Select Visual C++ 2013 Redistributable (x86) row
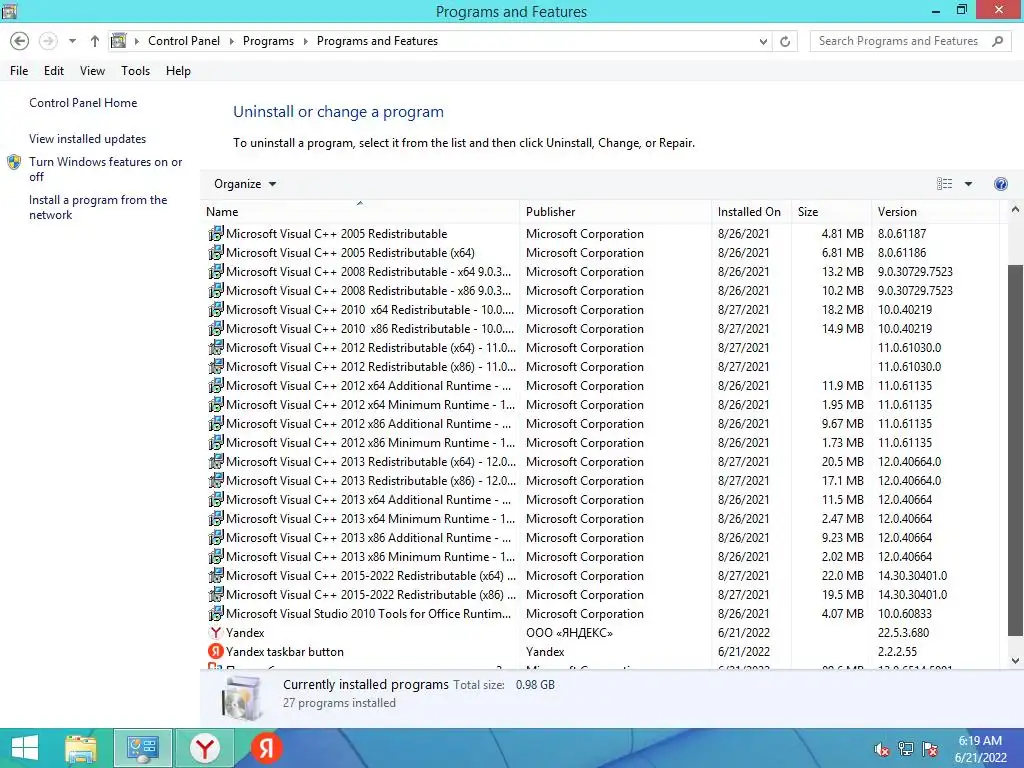This screenshot has height=768, width=1024. pyautogui.click(x=601, y=480)
